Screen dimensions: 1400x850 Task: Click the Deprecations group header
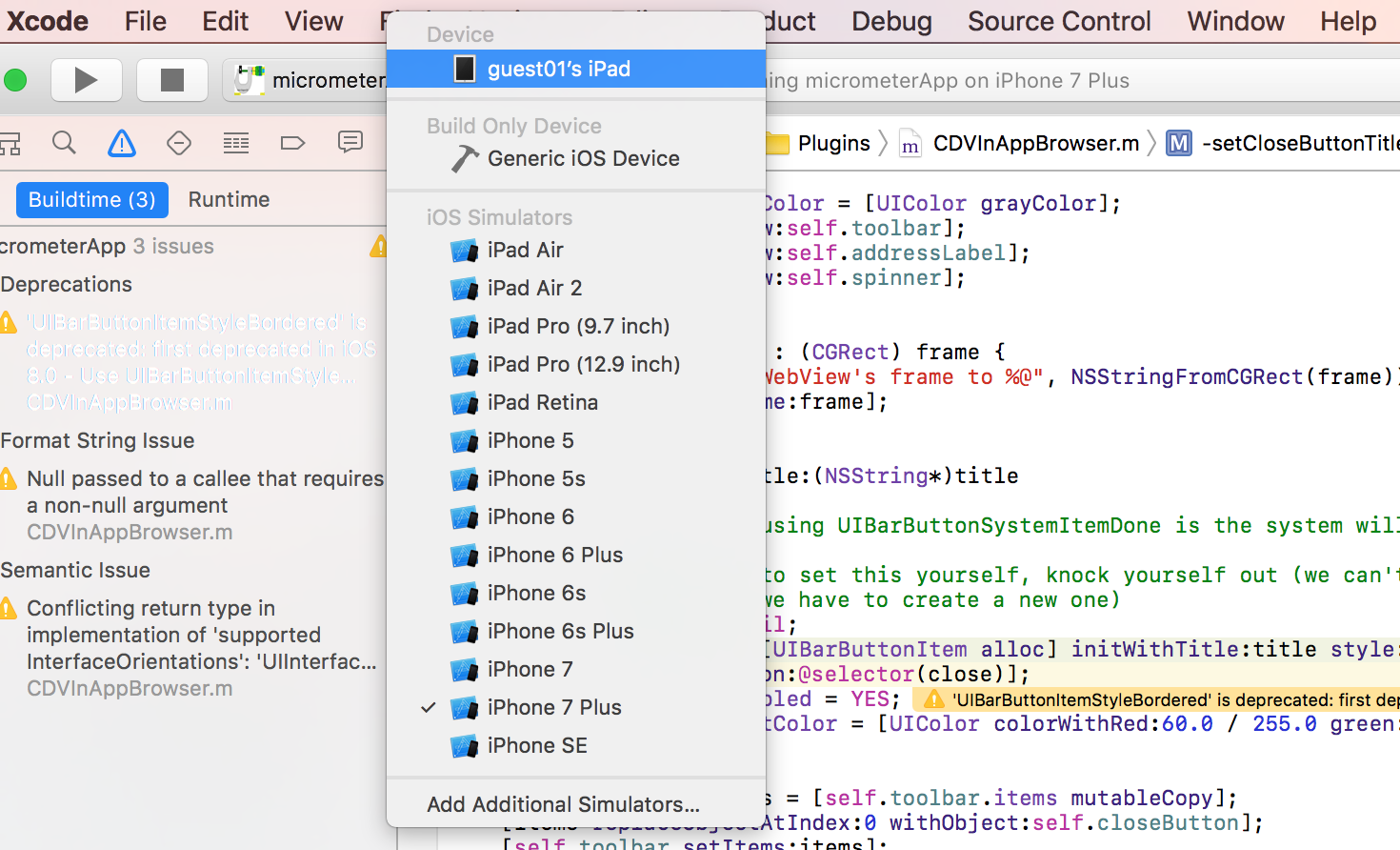point(67,285)
